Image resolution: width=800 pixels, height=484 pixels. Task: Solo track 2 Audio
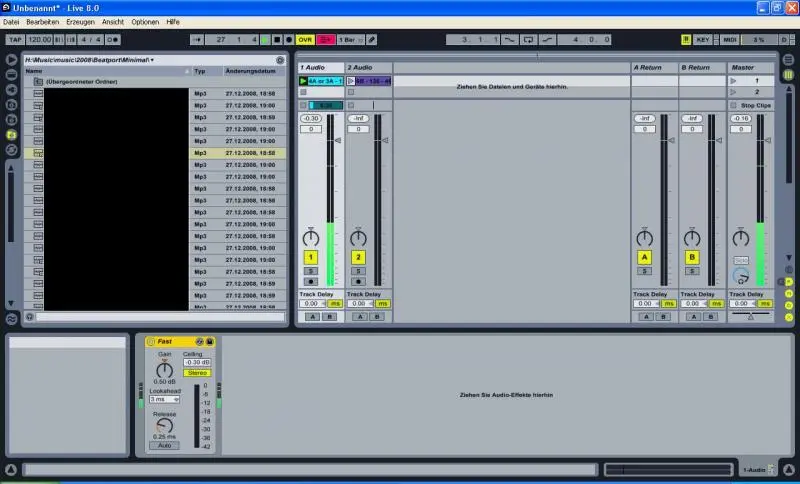[358, 271]
